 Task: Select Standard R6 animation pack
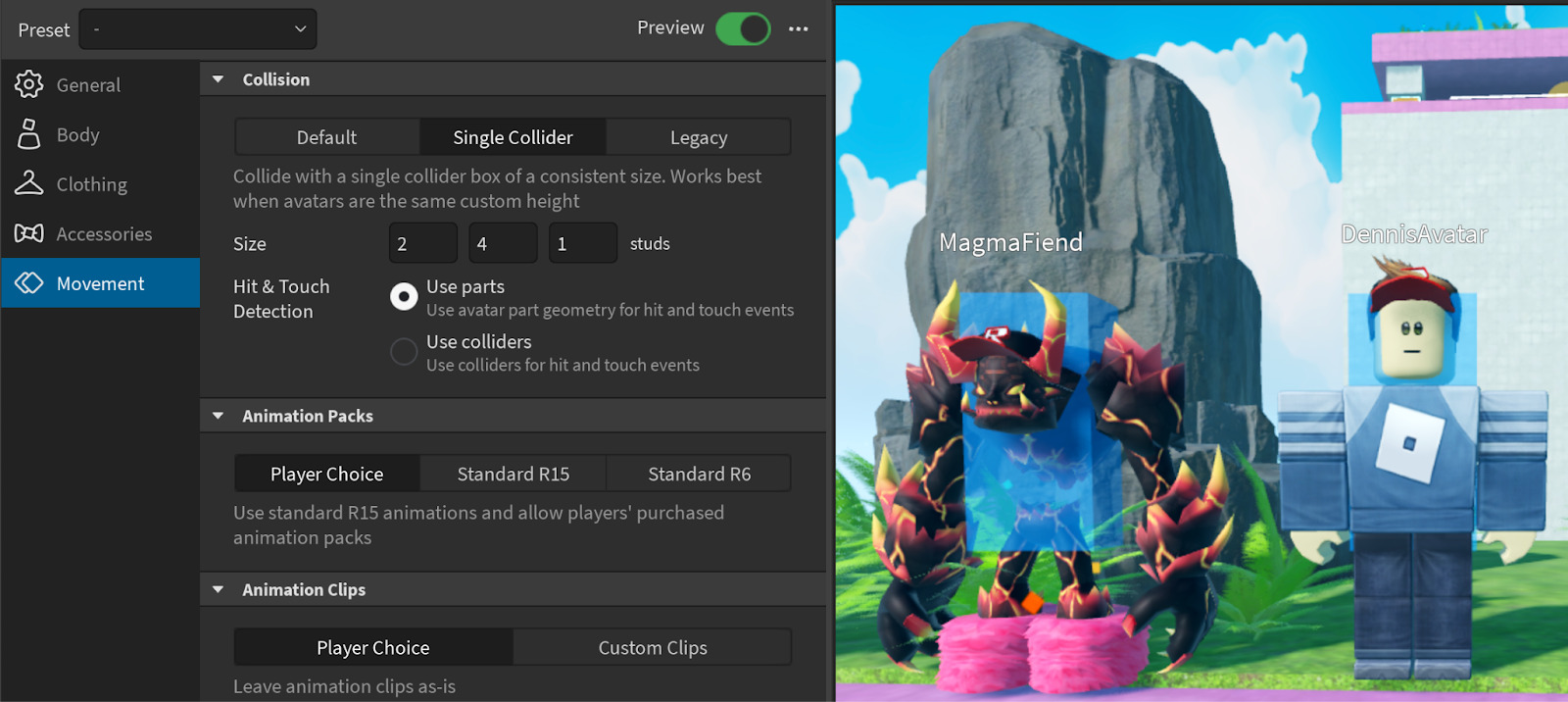(x=699, y=474)
